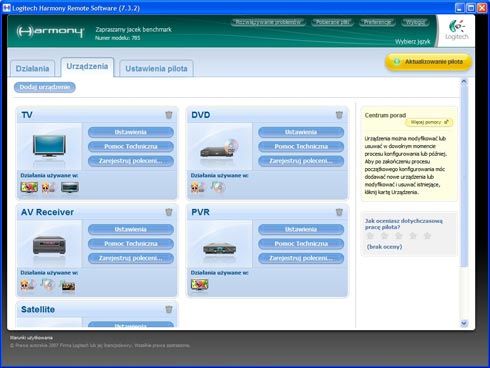Delete the DVD device with its trash icon

[339, 115]
